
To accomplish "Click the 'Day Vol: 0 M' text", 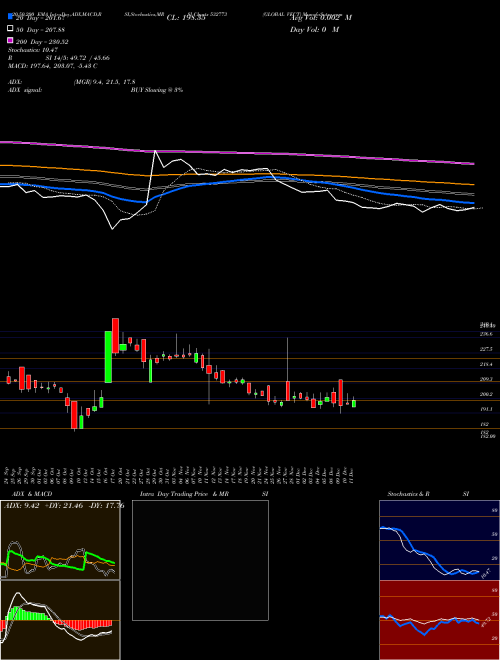I will tap(314, 29).
